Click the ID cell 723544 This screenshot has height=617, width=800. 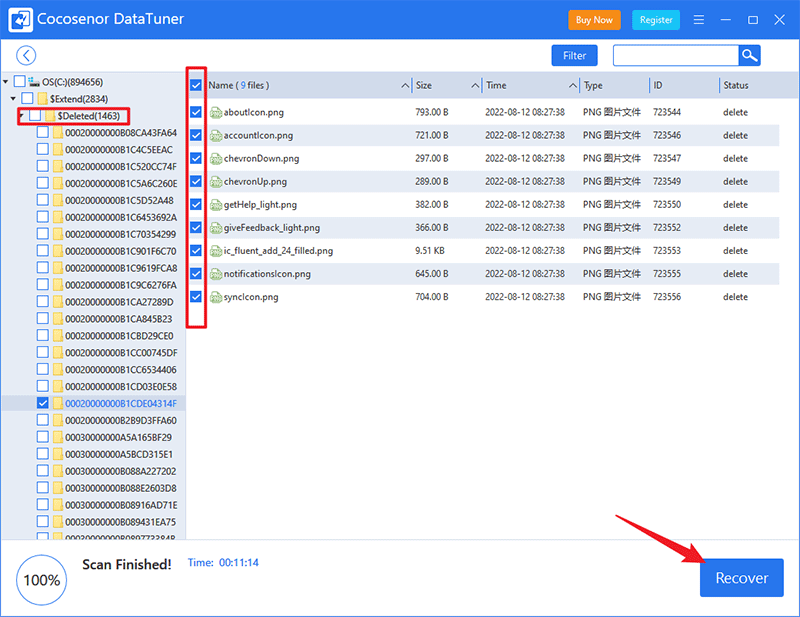pos(667,112)
